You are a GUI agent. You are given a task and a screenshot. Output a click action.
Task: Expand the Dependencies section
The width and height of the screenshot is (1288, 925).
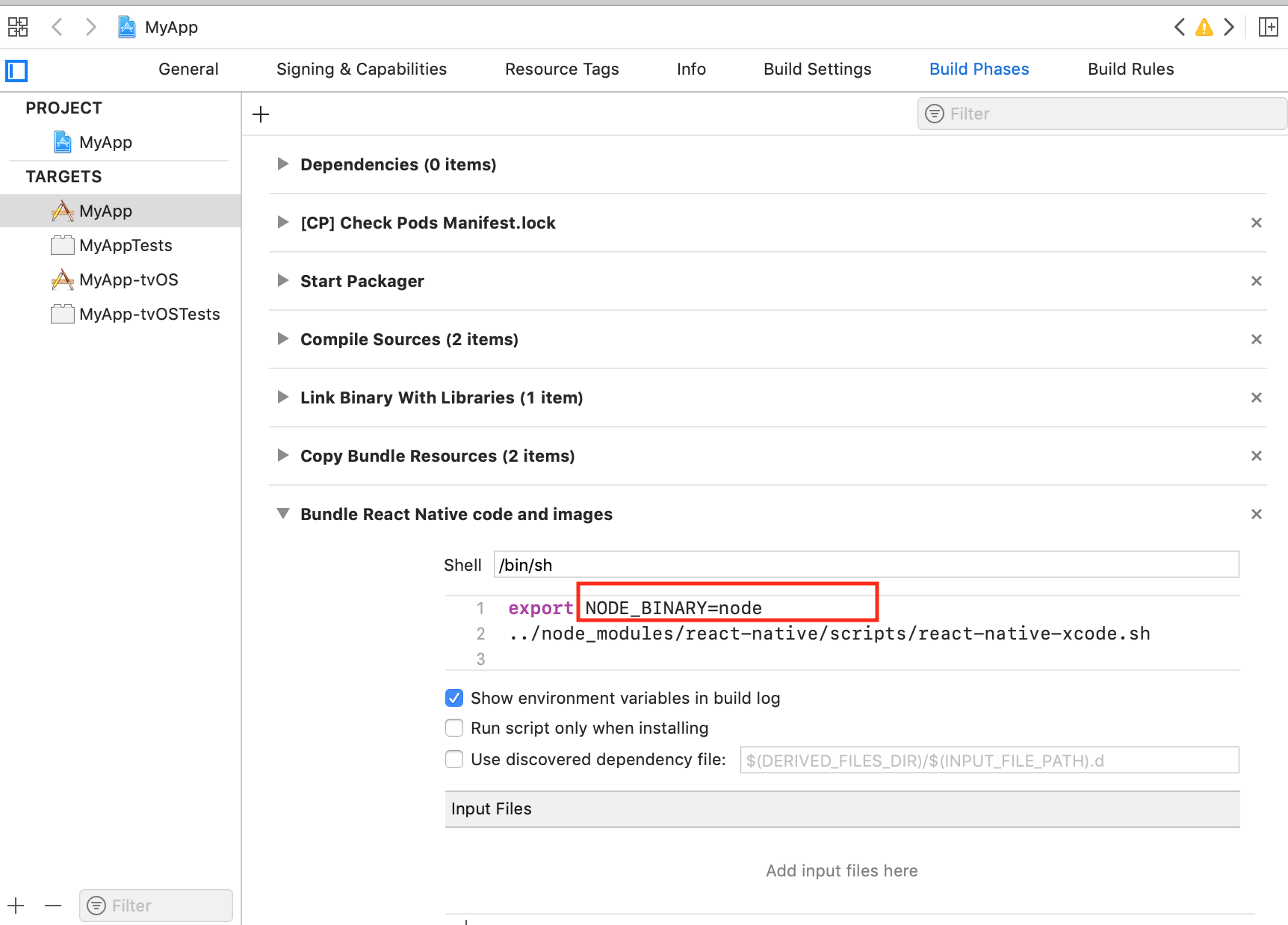coord(283,164)
